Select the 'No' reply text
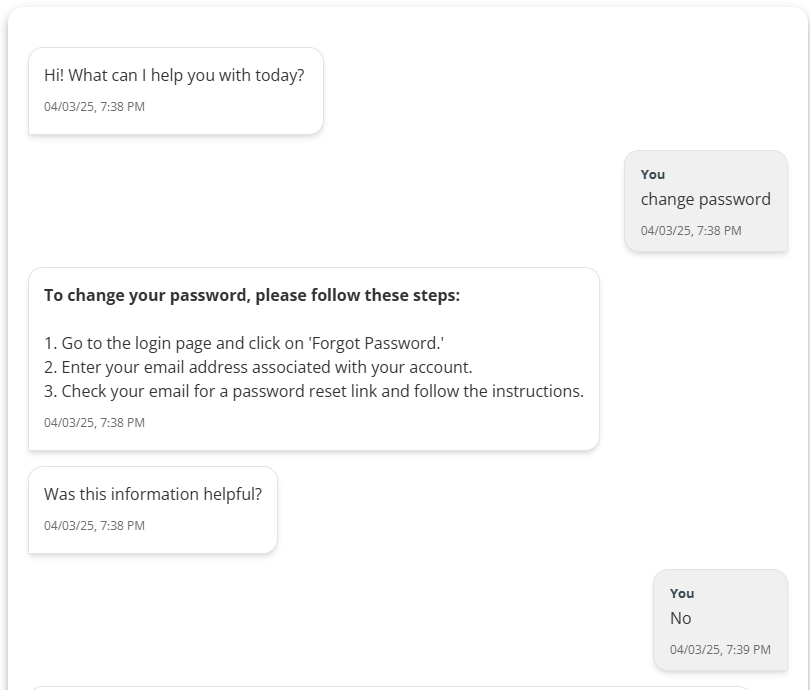 (681, 618)
